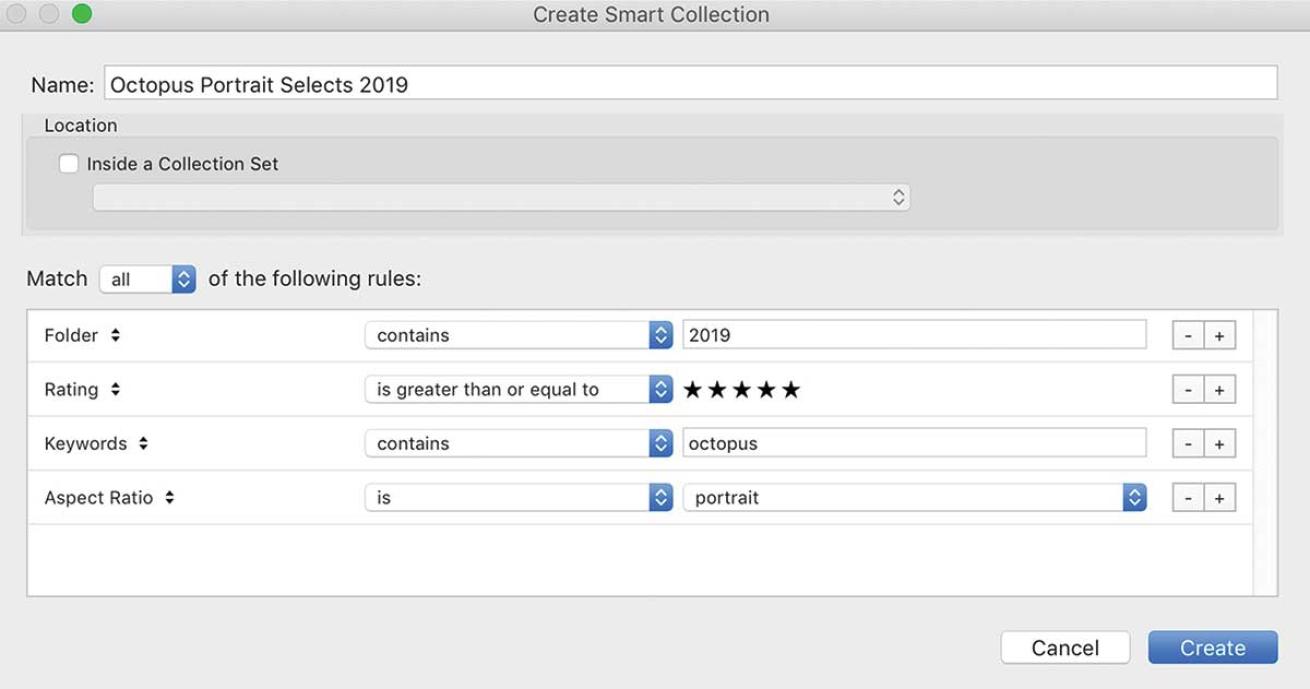The height and width of the screenshot is (689, 1310).
Task: Remove the Folder rule with minus button
Action: click(1188, 336)
